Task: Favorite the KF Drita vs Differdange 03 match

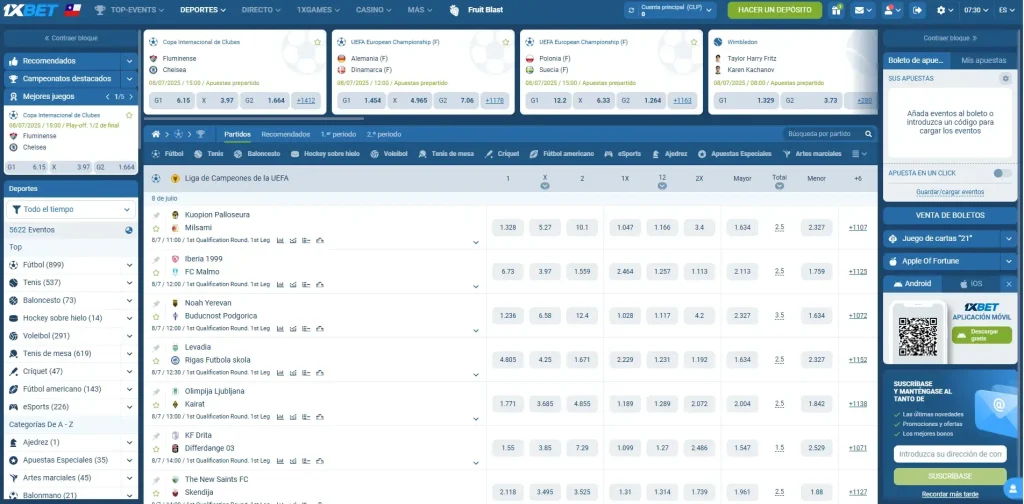Action: pos(156,449)
